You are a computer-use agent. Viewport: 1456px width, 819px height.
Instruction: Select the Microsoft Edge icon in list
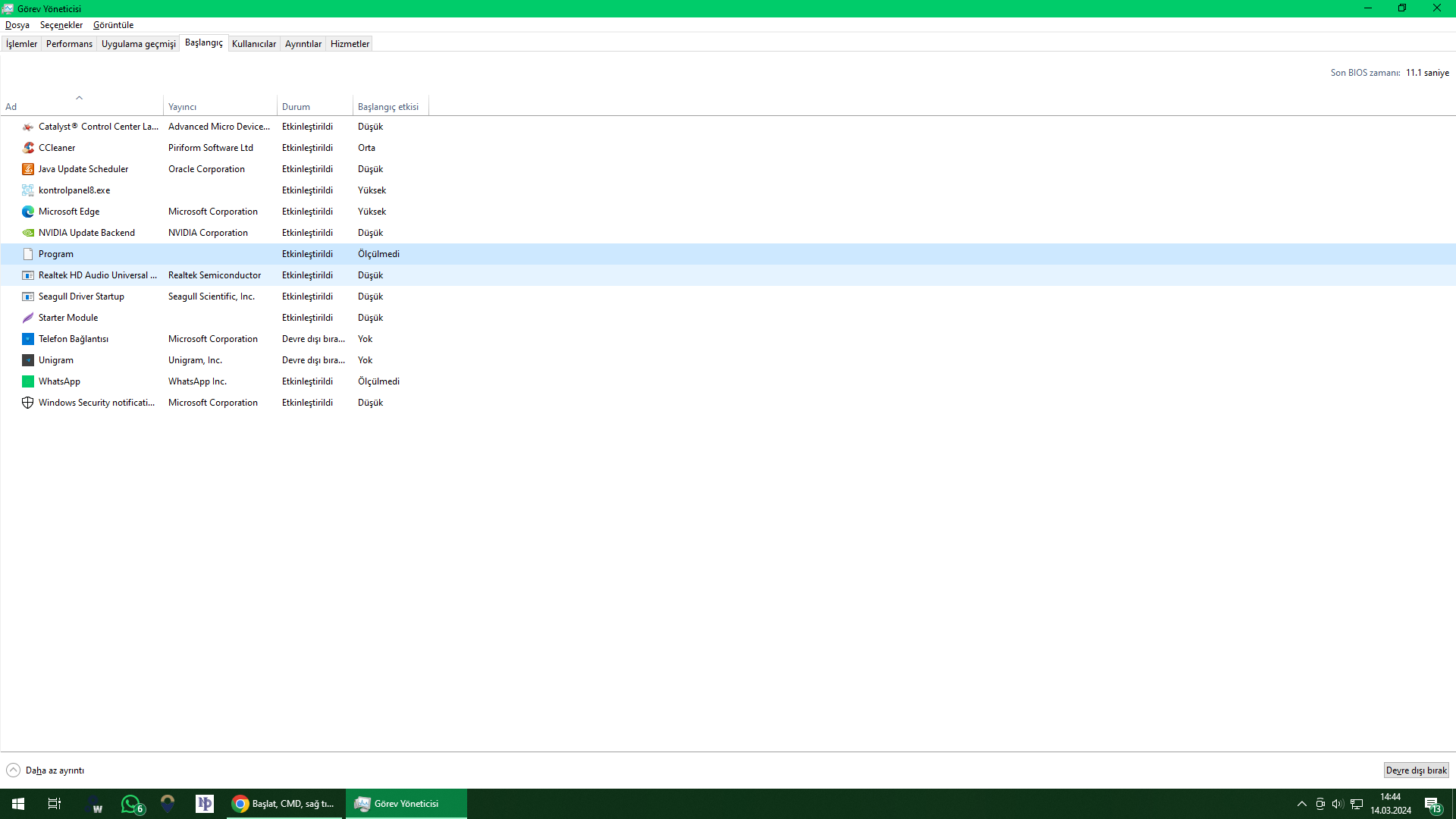click(x=28, y=212)
